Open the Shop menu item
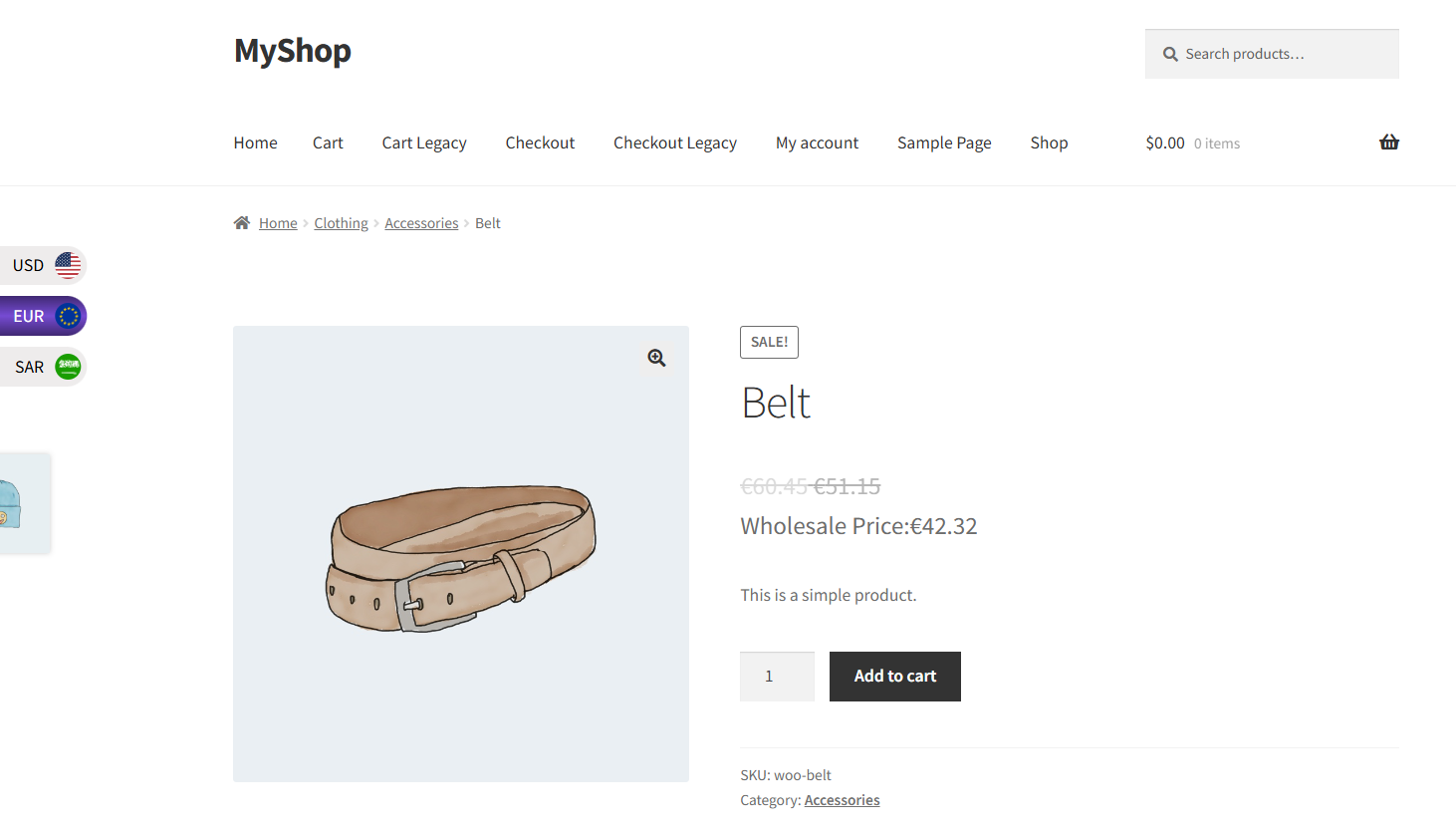 point(1049,142)
